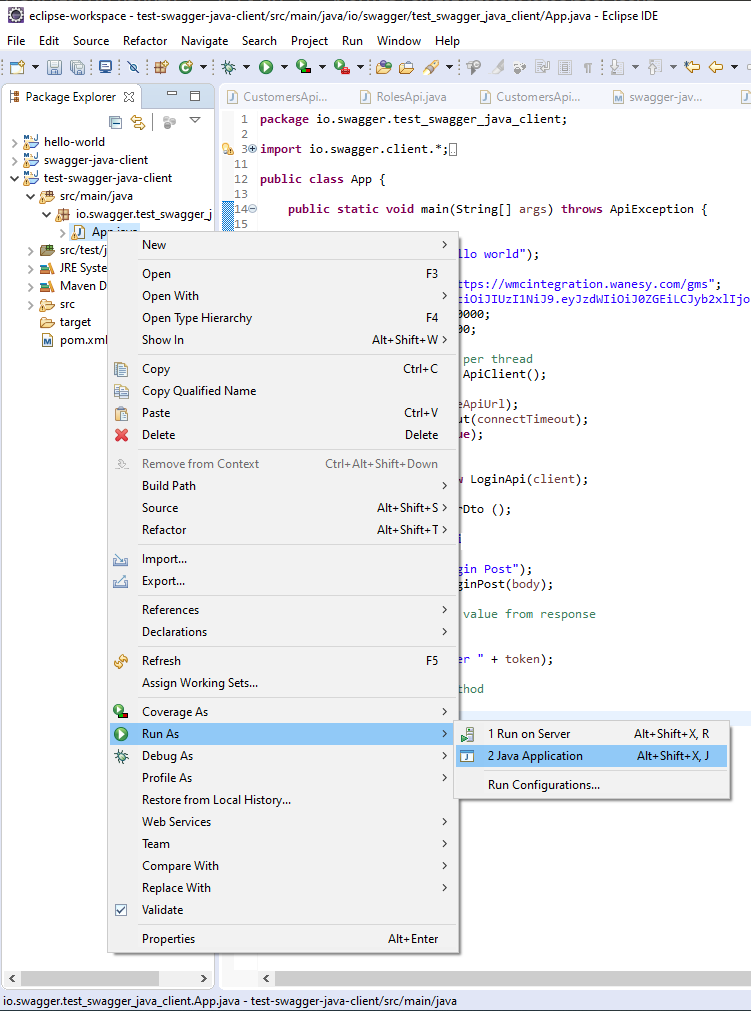Expand the hello-world project tree node

[14, 142]
